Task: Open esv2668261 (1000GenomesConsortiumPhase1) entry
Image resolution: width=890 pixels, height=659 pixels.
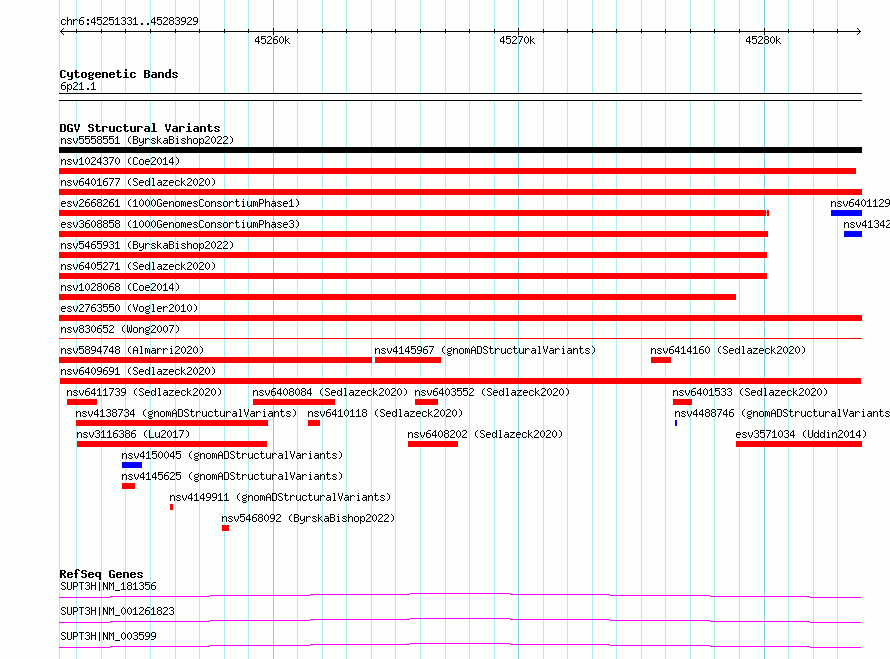Action: (180, 203)
